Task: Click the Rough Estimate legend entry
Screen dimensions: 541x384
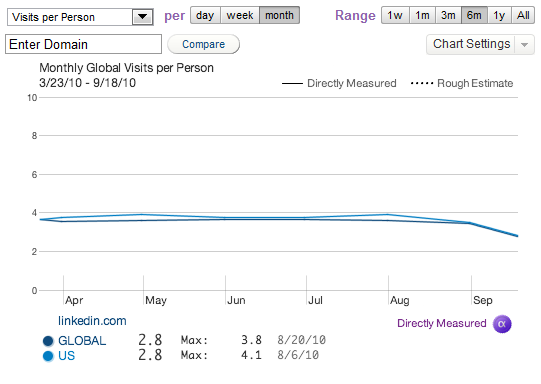Action: (462, 83)
